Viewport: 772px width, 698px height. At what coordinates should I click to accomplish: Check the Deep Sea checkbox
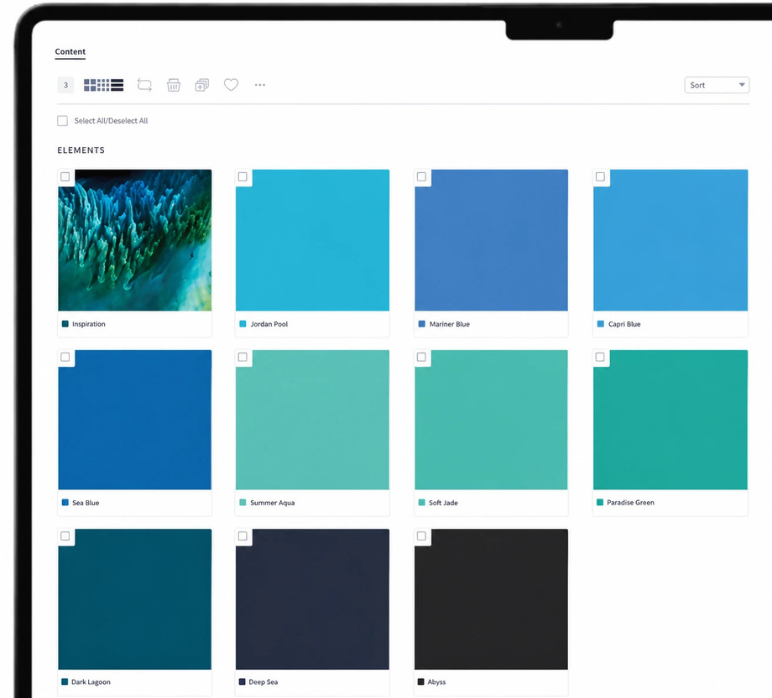point(243,536)
